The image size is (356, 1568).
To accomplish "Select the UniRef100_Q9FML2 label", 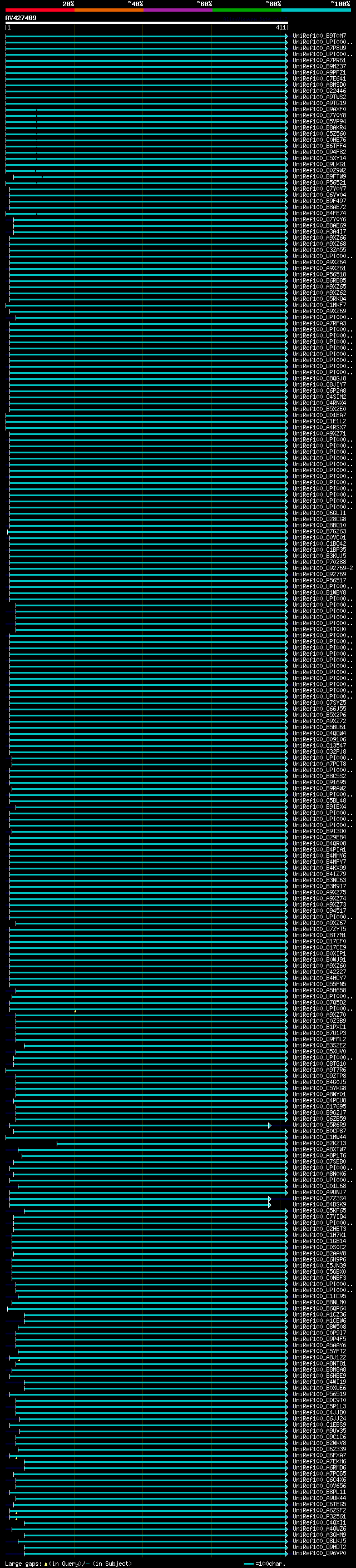I will click(x=319, y=1039).
